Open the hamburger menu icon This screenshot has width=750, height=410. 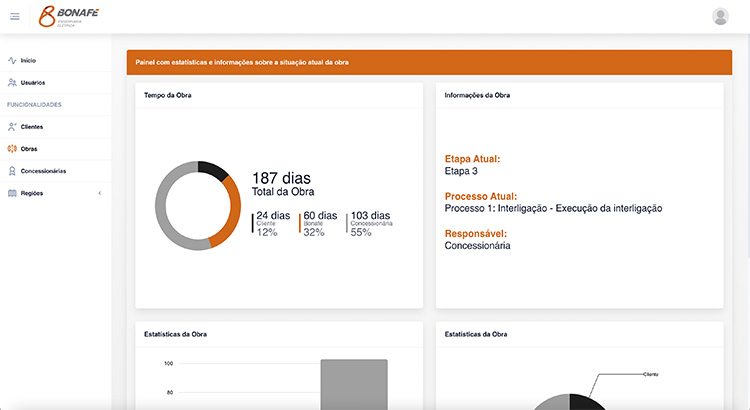pyautogui.click(x=15, y=17)
